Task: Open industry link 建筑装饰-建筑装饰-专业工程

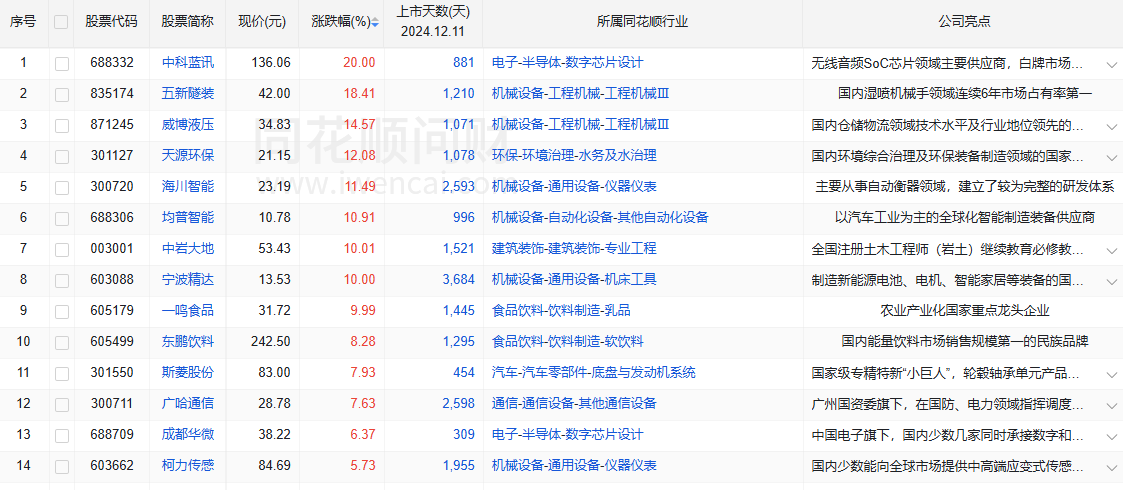Action: click(x=574, y=249)
